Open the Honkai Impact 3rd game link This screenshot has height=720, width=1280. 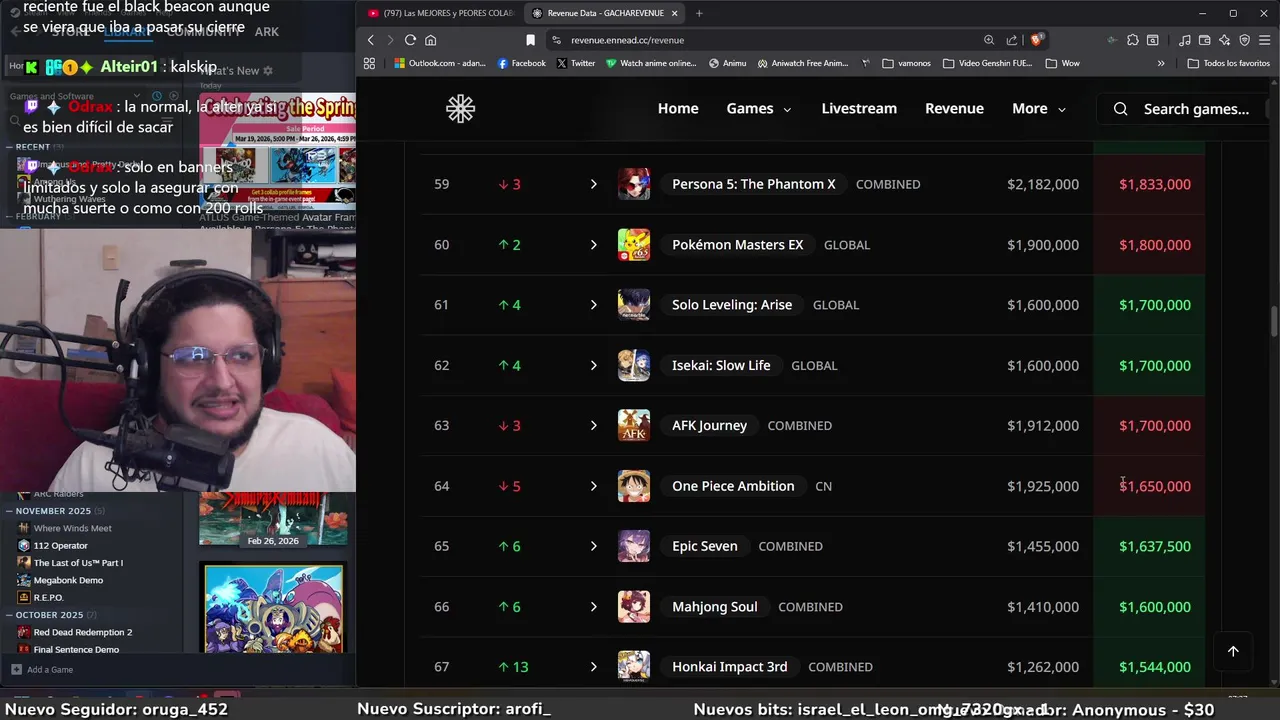tap(730, 667)
